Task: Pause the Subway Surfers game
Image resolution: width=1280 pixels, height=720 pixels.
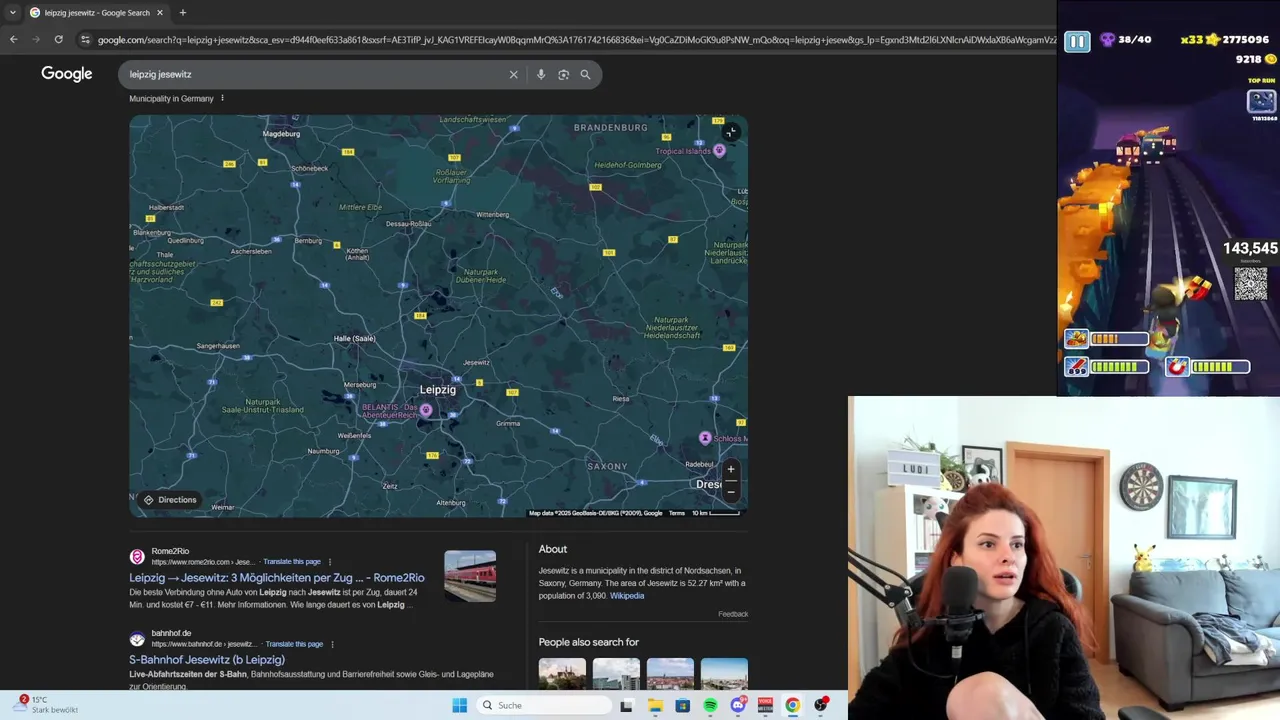Action: point(1077,42)
